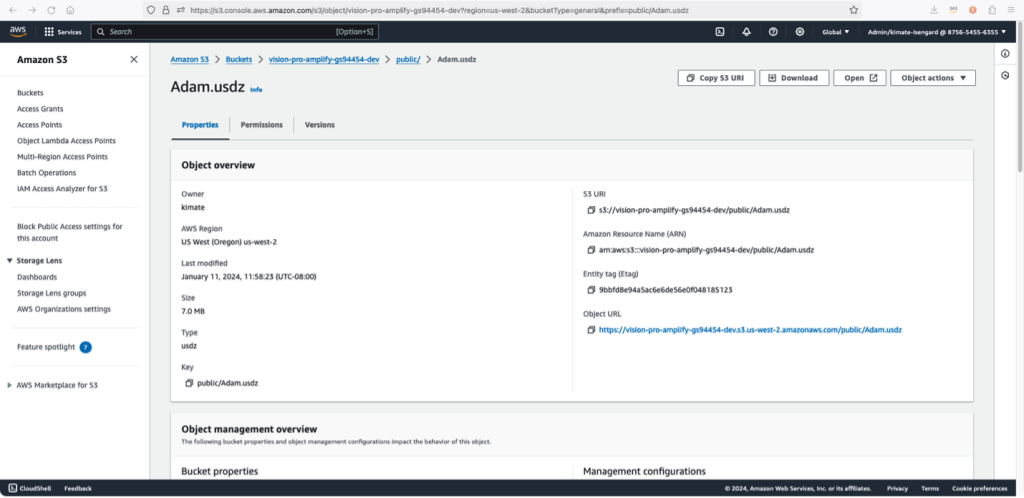
Task: Copy the object Key icon
Action: coord(189,383)
